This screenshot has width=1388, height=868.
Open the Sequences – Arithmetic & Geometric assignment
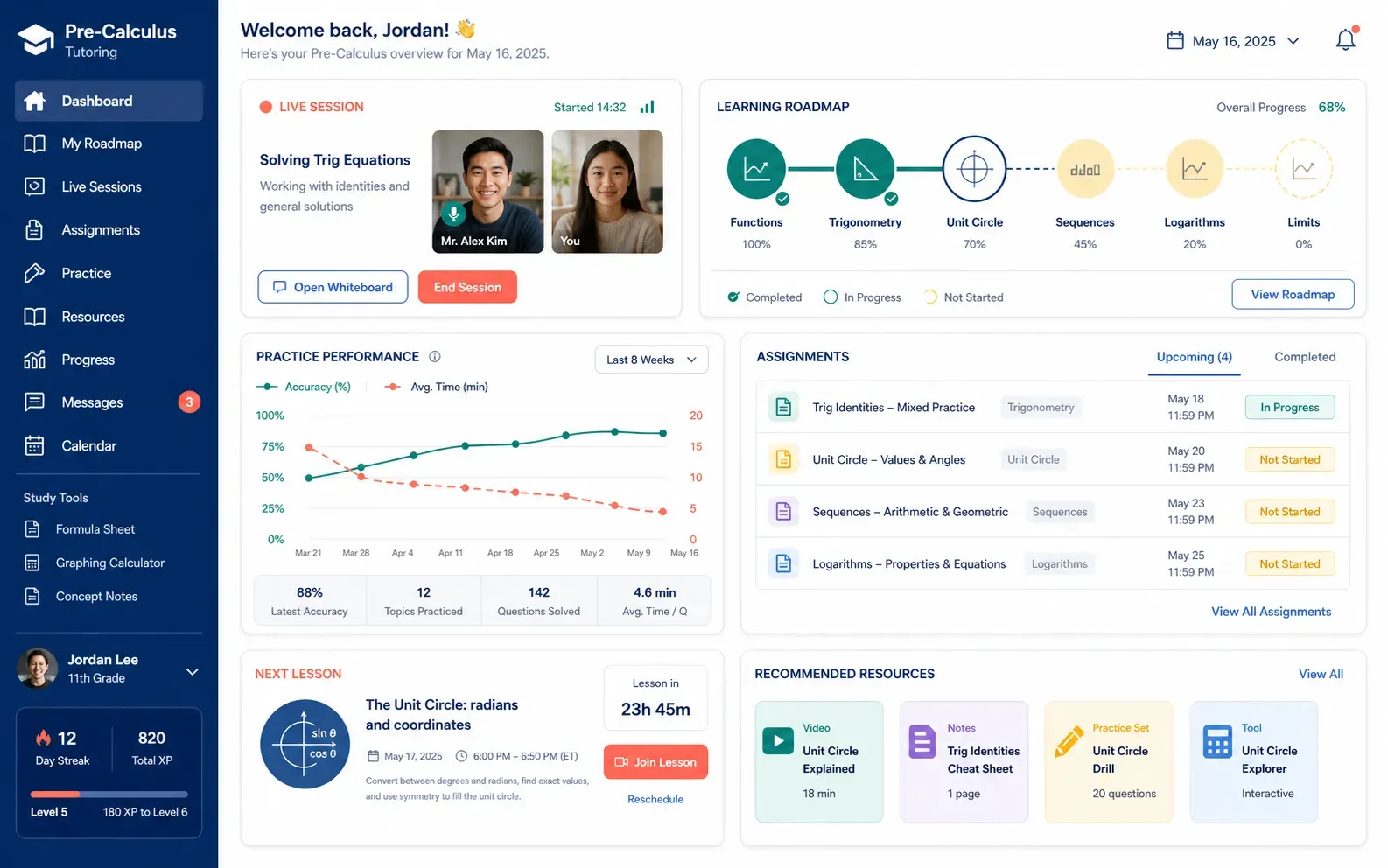1053,512
